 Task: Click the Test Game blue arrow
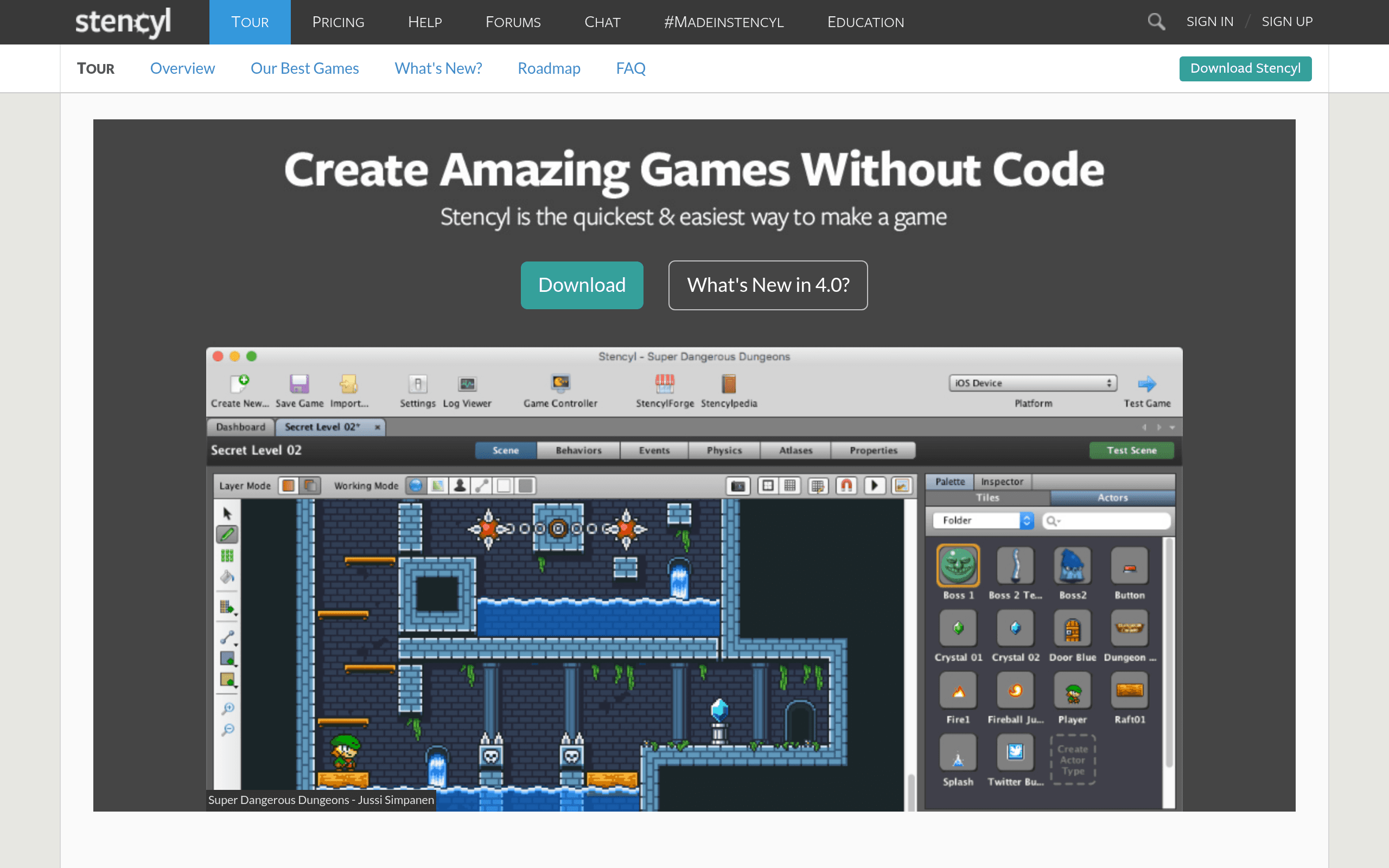point(1147,384)
